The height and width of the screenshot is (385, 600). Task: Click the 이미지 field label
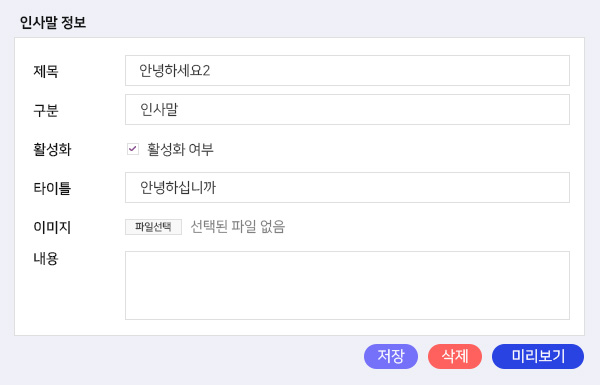52,227
